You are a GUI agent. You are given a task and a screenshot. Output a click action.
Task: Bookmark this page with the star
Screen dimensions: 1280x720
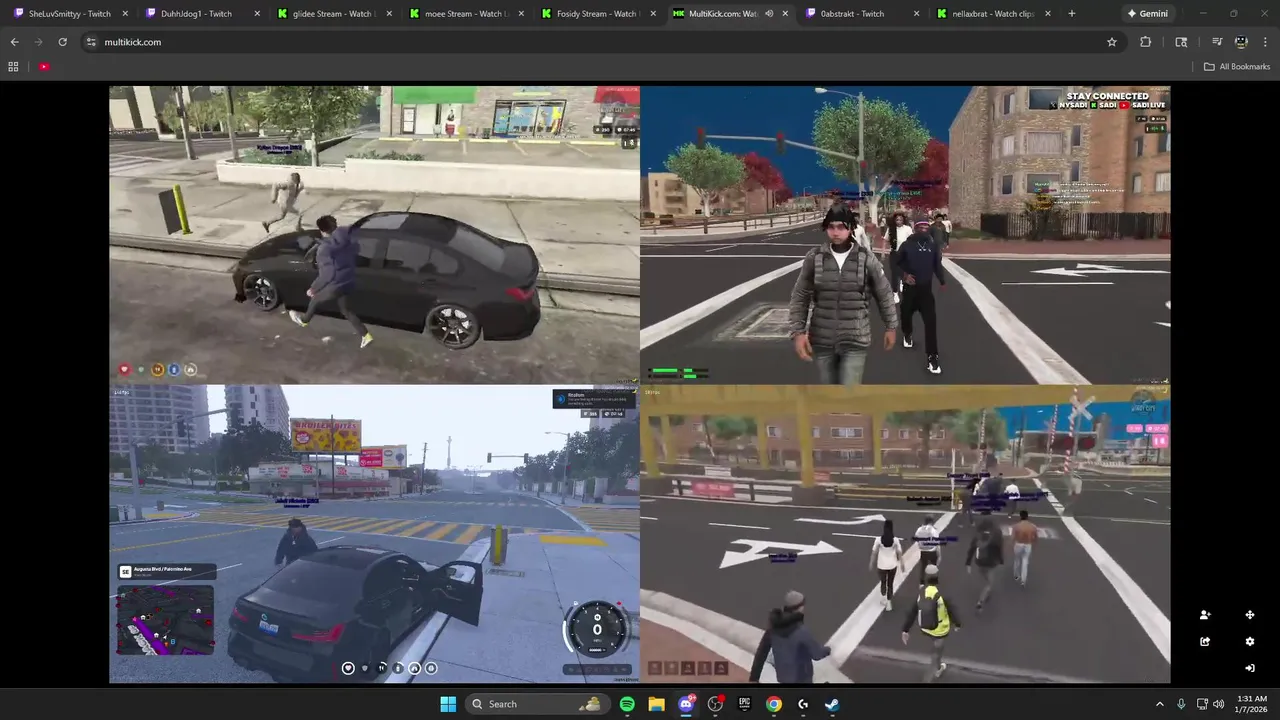[x=1111, y=42]
